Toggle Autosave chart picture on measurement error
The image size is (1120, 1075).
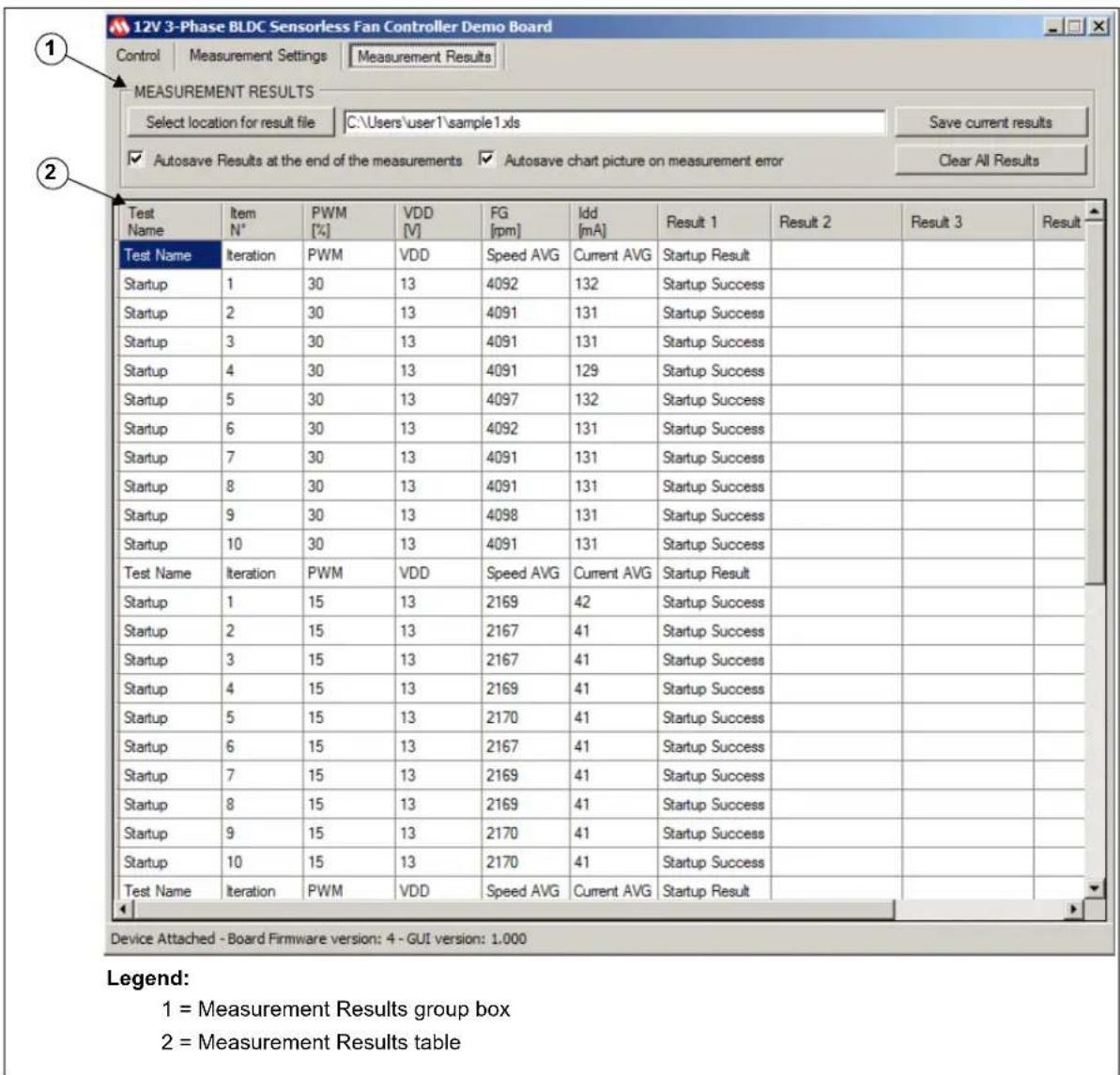[486, 158]
